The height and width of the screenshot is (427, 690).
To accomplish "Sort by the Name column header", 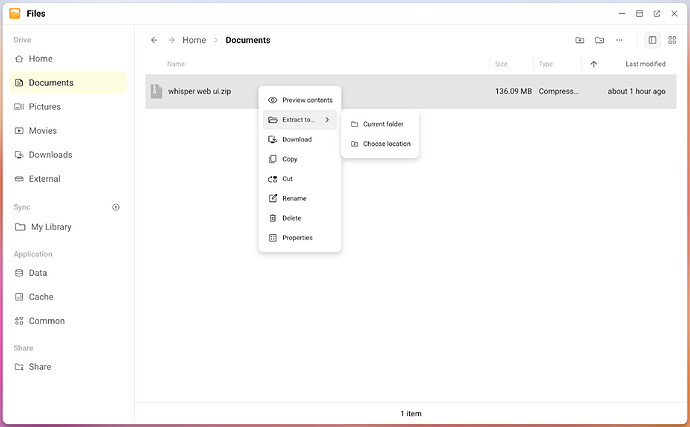I will 176,64.
